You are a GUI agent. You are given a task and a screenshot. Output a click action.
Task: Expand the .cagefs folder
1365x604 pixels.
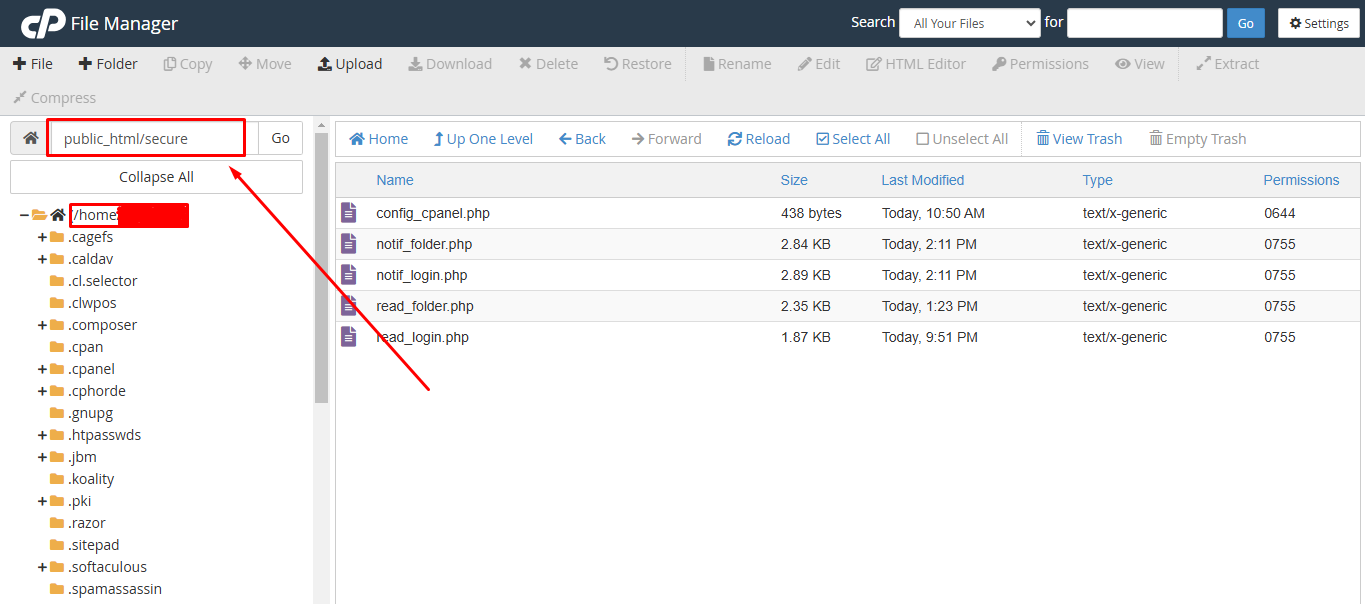pos(42,237)
